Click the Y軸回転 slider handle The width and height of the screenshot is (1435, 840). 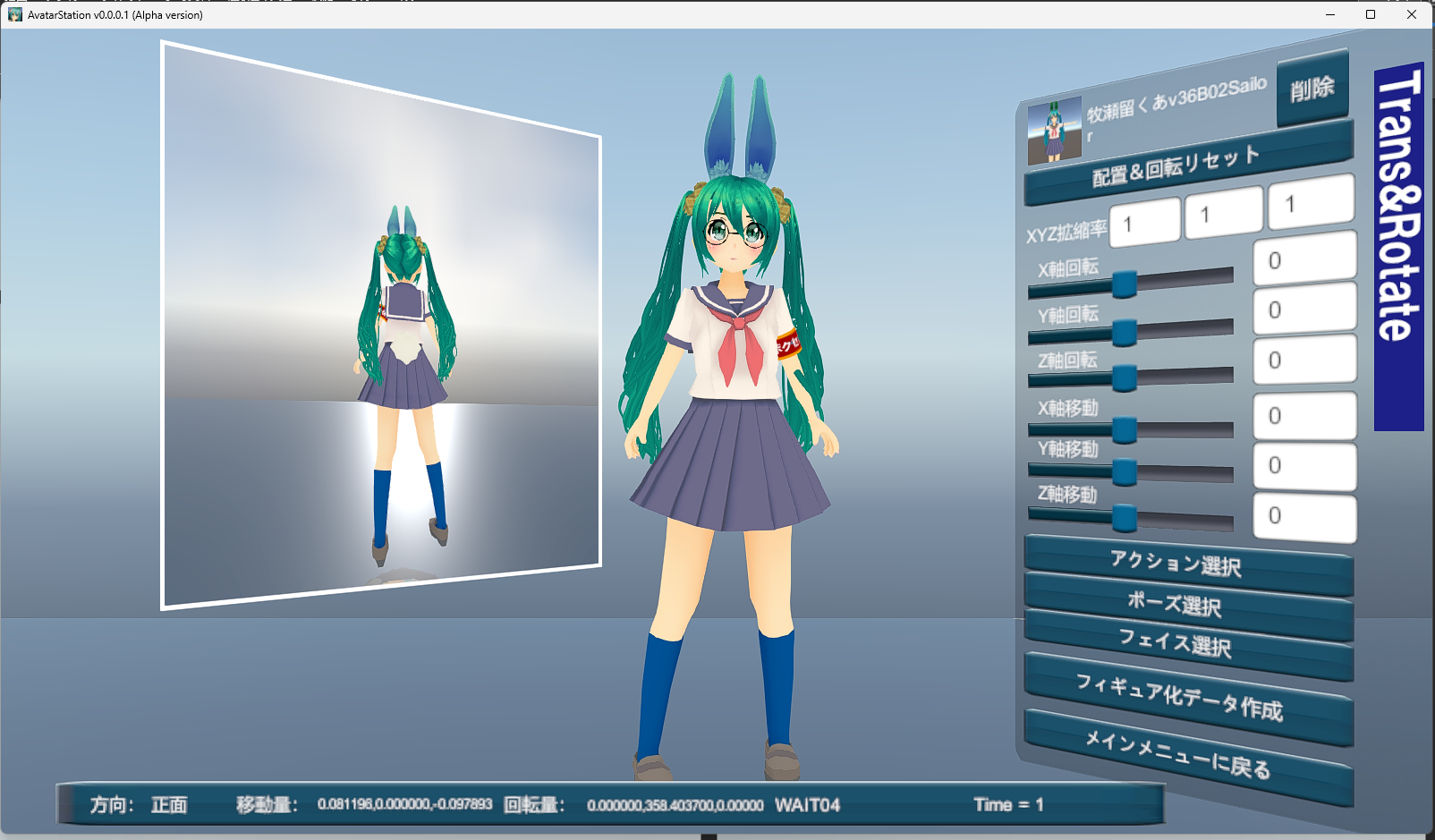click(x=1125, y=332)
